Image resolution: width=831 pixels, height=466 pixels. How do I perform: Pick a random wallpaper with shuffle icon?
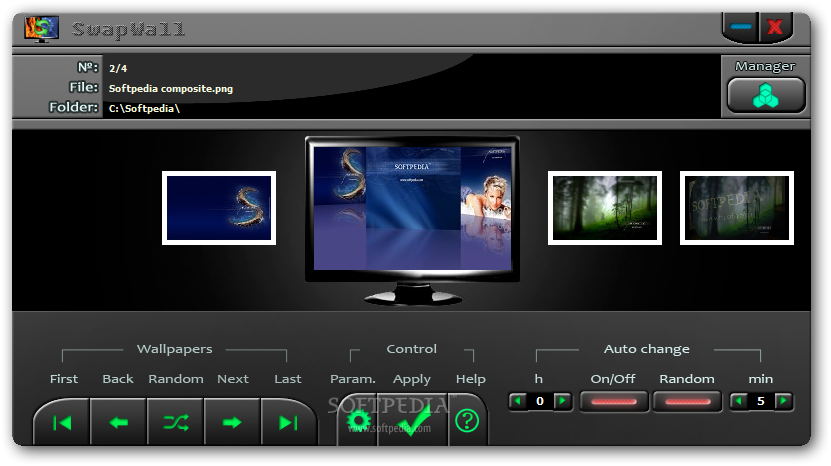click(x=175, y=423)
